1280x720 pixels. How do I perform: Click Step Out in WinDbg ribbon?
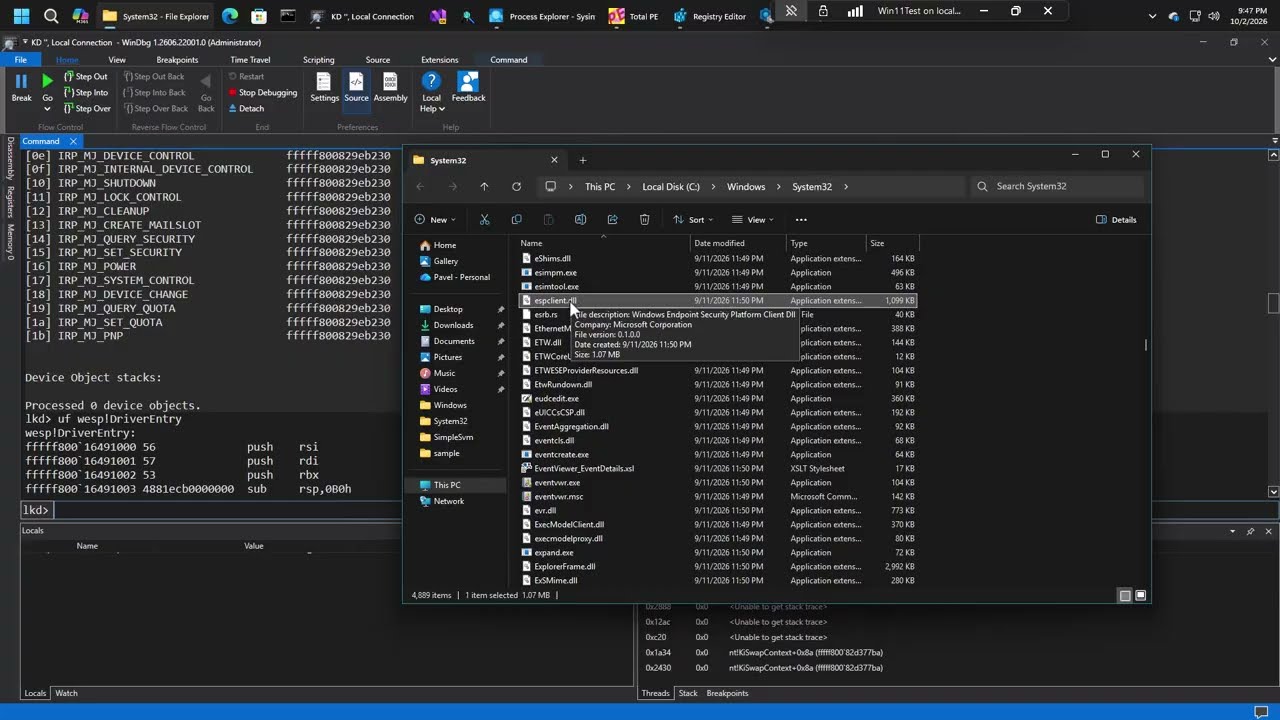[x=85, y=76]
